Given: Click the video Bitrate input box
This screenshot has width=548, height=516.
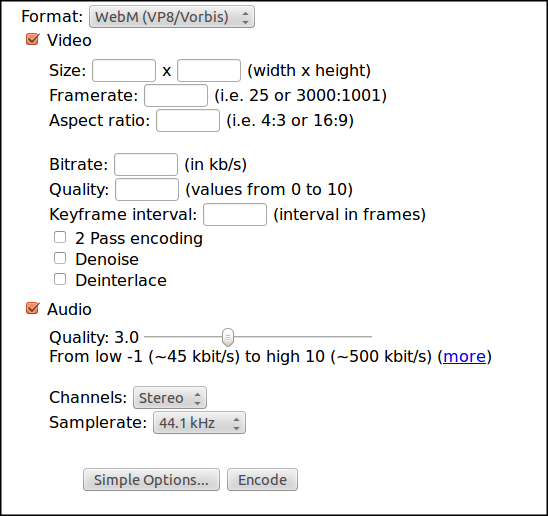Looking at the screenshot, I should coord(146,164).
